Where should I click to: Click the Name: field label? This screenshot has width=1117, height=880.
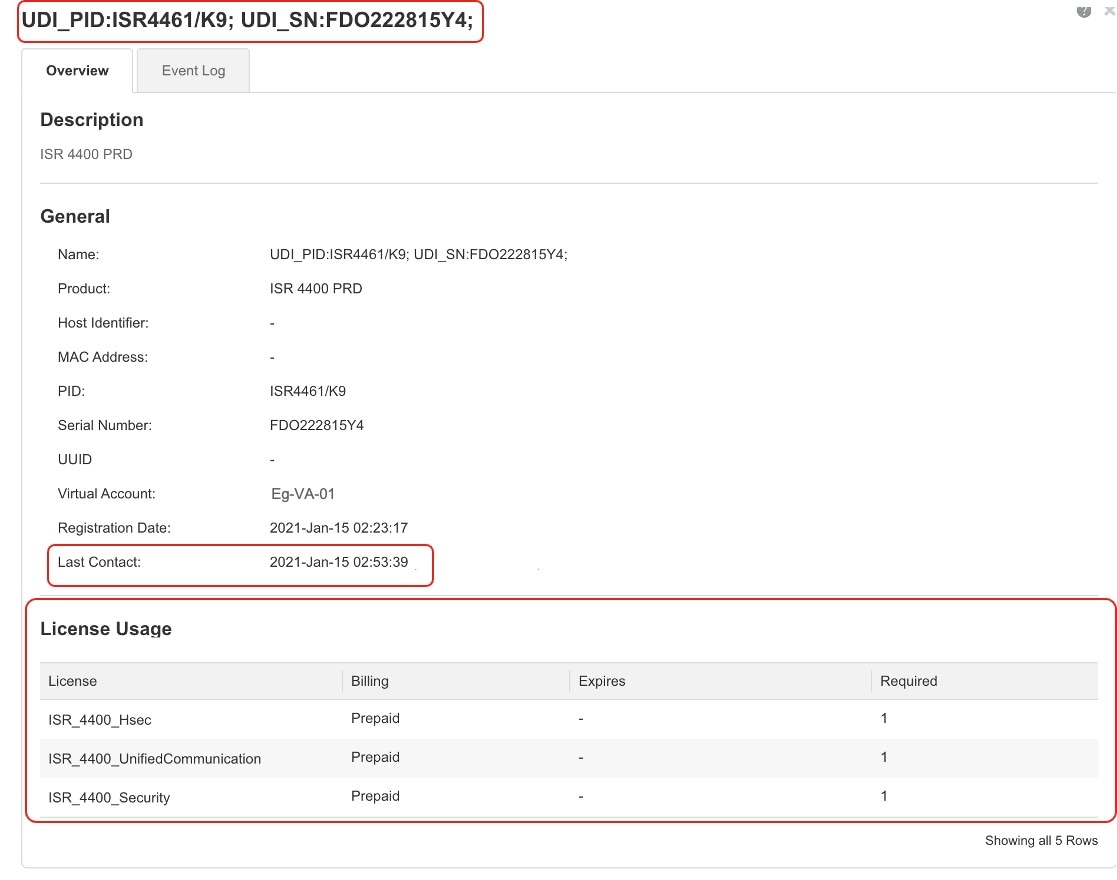click(x=78, y=254)
